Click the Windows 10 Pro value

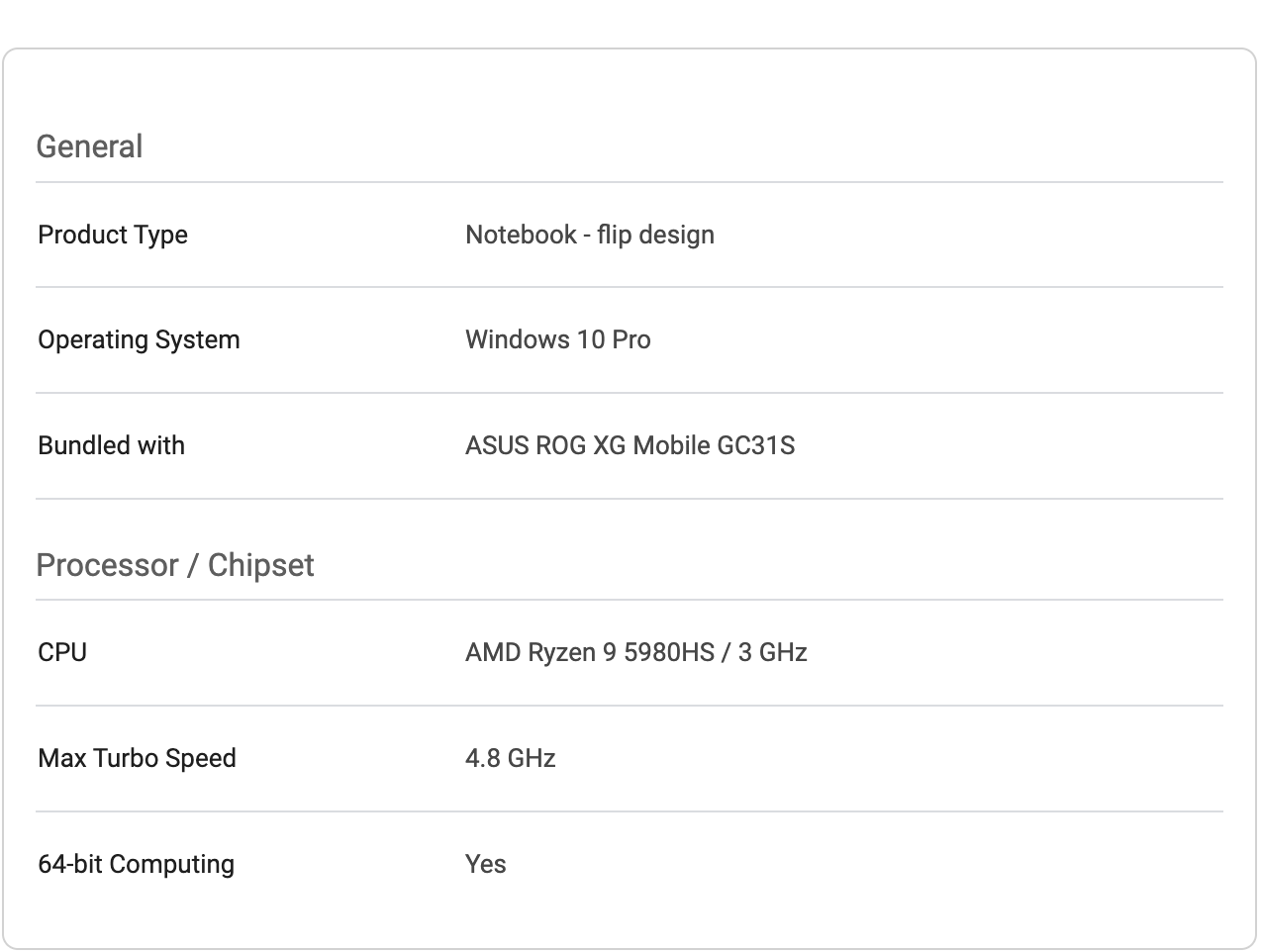pyautogui.click(x=557, y=339)
